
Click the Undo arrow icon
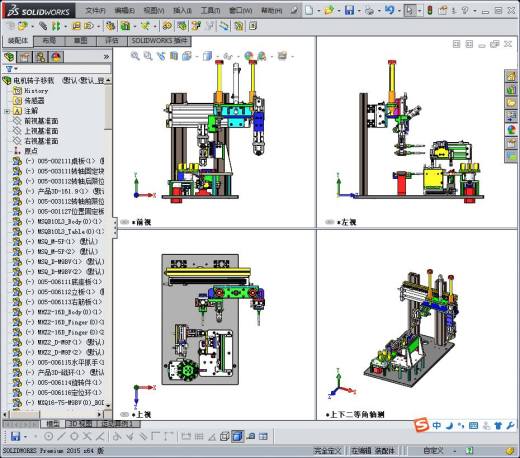click(x=389, y=10)
